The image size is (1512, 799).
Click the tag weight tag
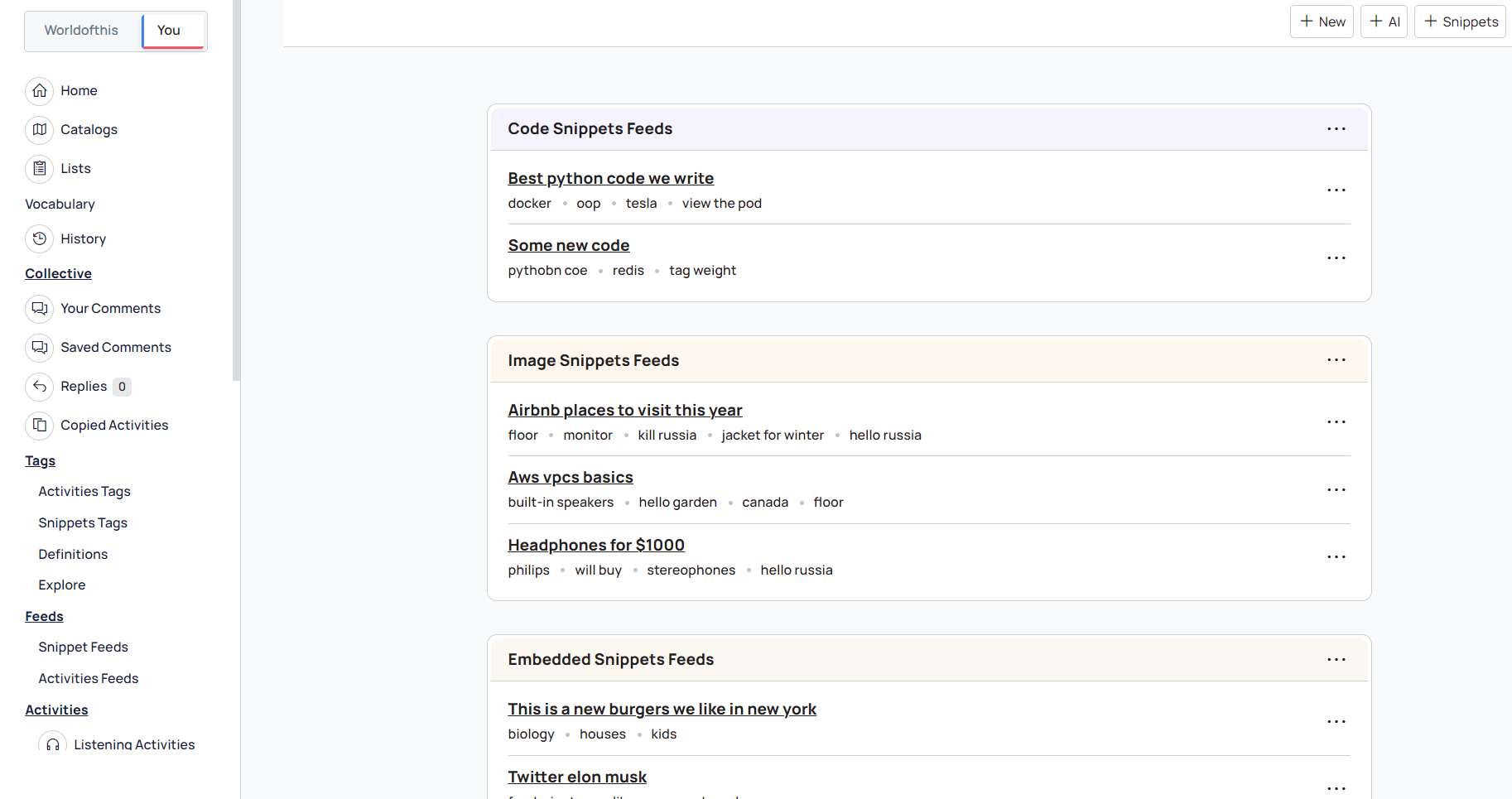(702, 271)
